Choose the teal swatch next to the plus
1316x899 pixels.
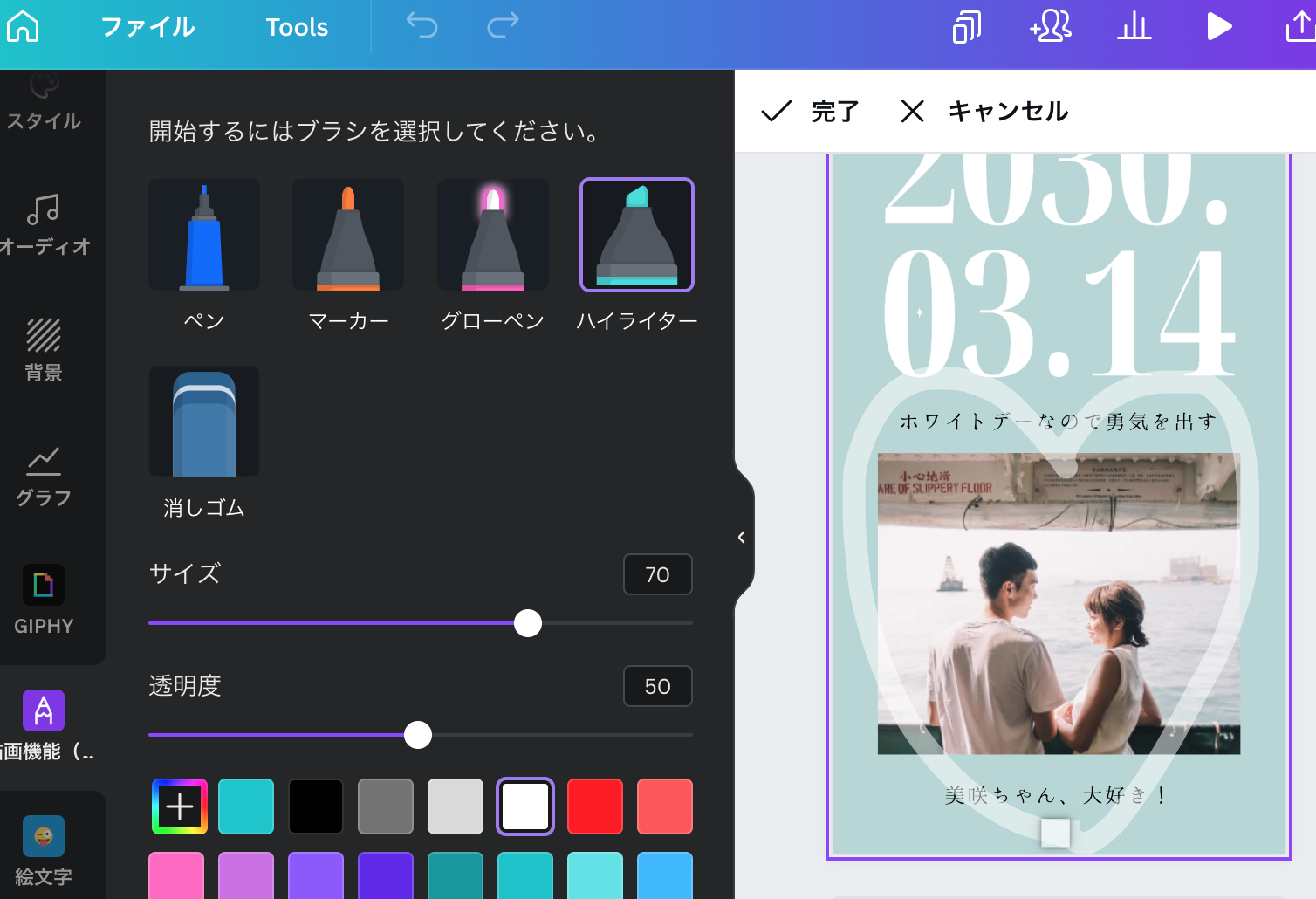pyautogui.click(x=246, y=806)
